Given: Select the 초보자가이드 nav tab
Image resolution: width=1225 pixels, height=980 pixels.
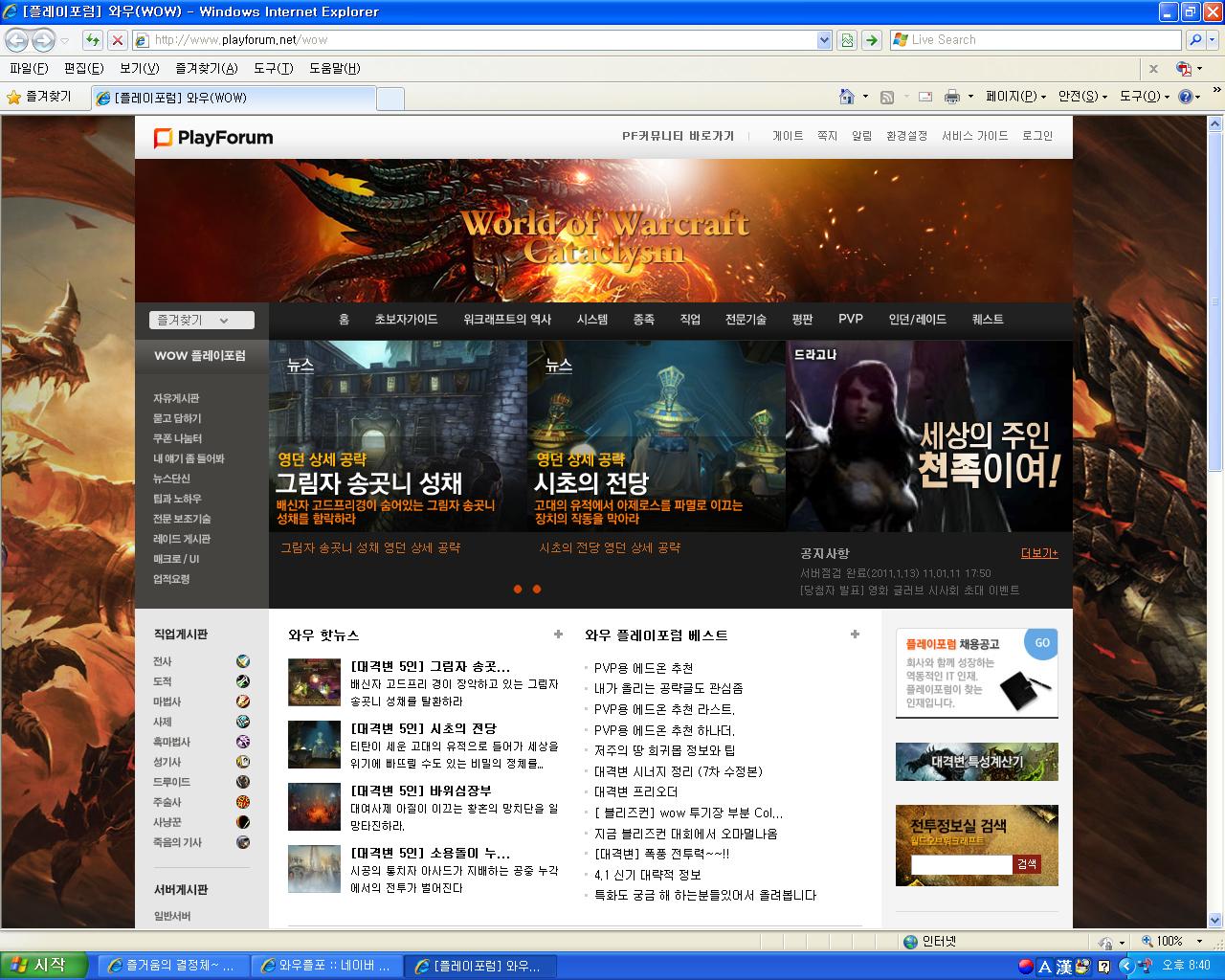Looking at the screenshot, I should tap(406, 320).
